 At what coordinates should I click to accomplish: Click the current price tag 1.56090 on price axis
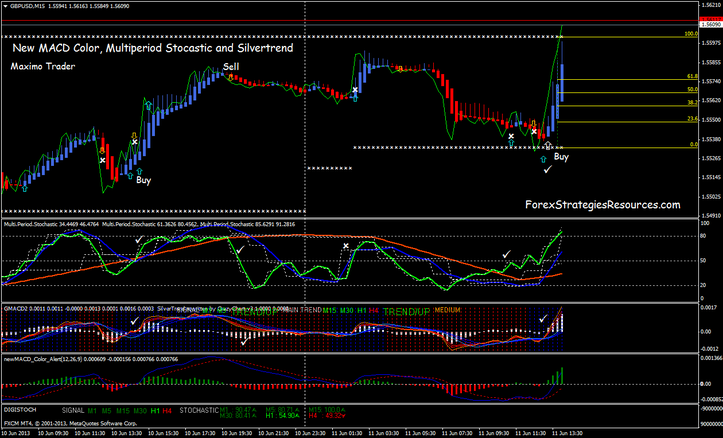tap(711, 24)
